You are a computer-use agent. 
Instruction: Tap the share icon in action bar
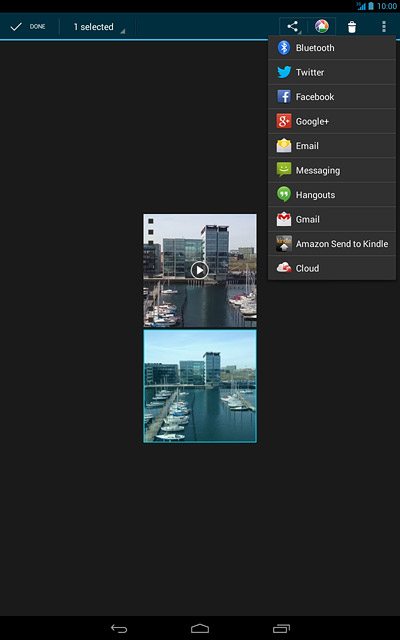click(x=292, y=27)
